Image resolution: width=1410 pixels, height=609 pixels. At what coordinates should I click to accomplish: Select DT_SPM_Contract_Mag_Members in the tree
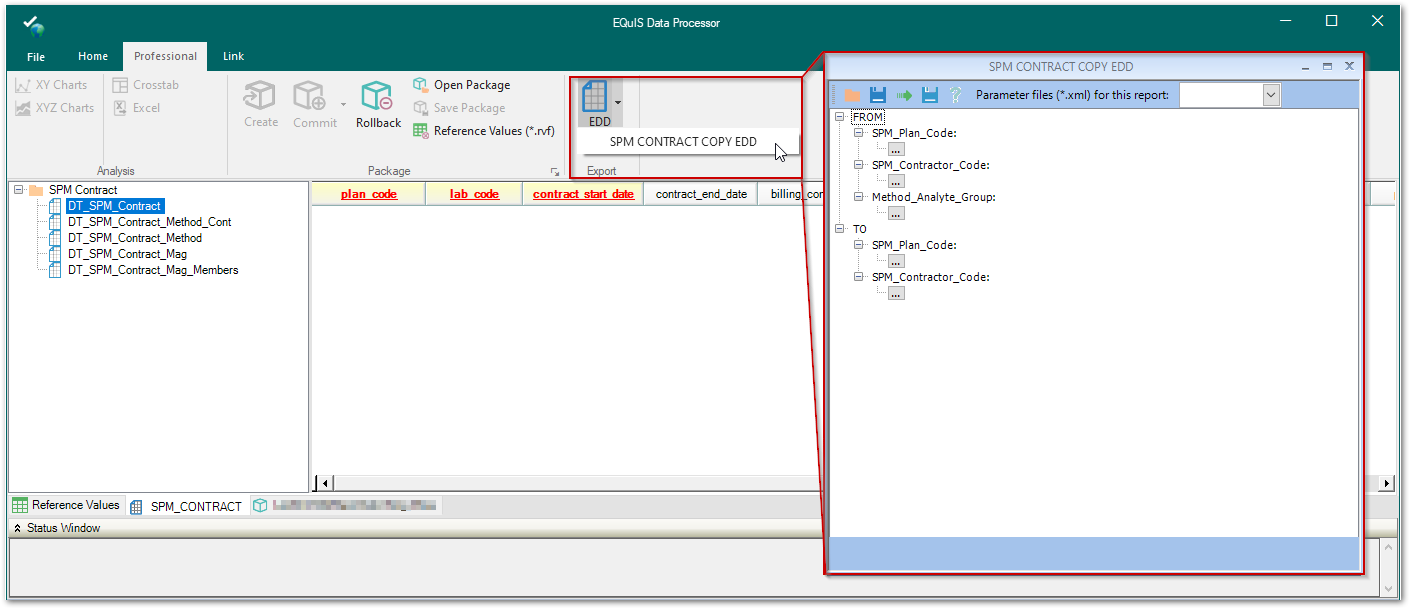pos(153,270)
